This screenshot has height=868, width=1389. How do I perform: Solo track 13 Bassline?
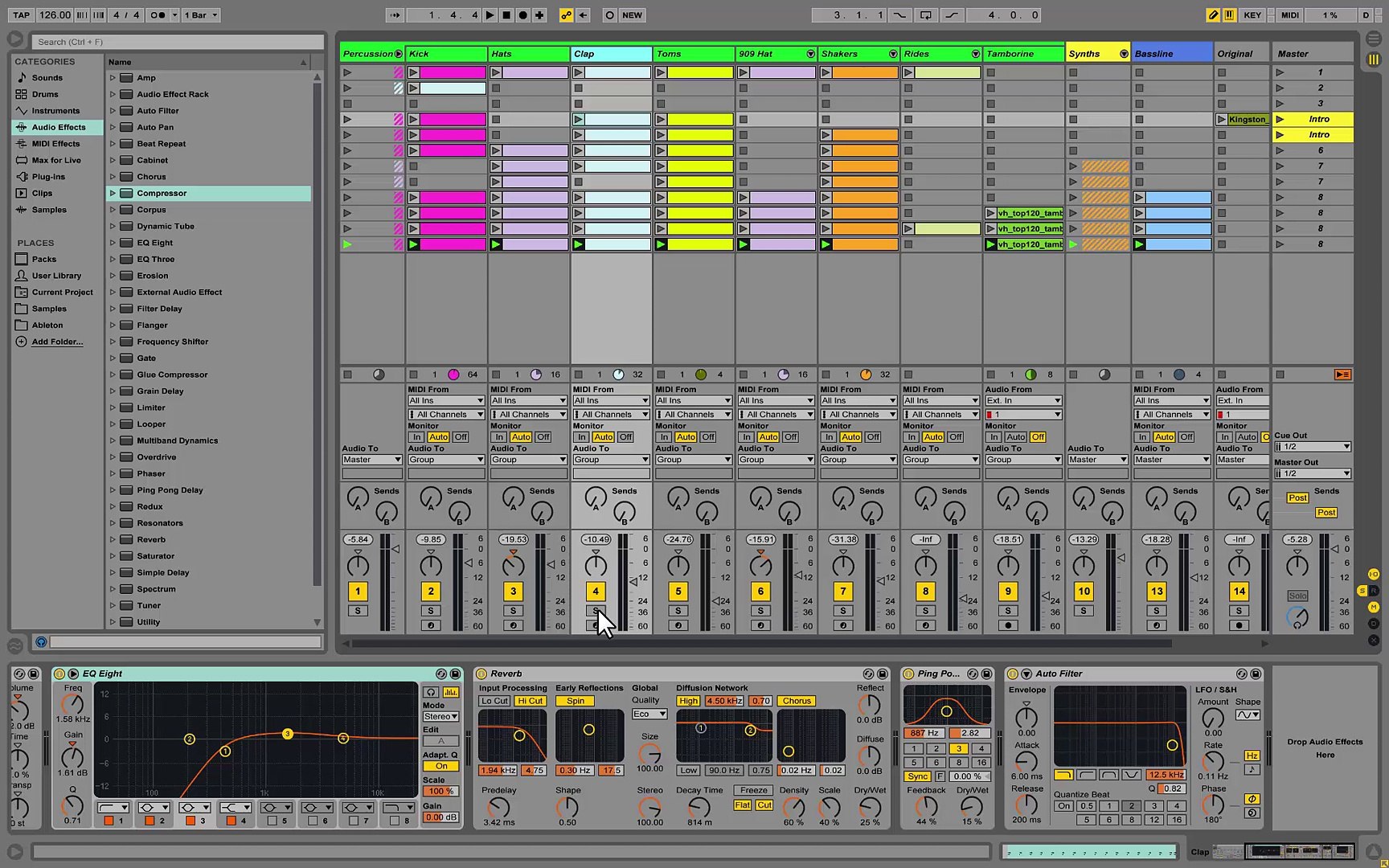pyautogui.click(x=1157, y=611)
